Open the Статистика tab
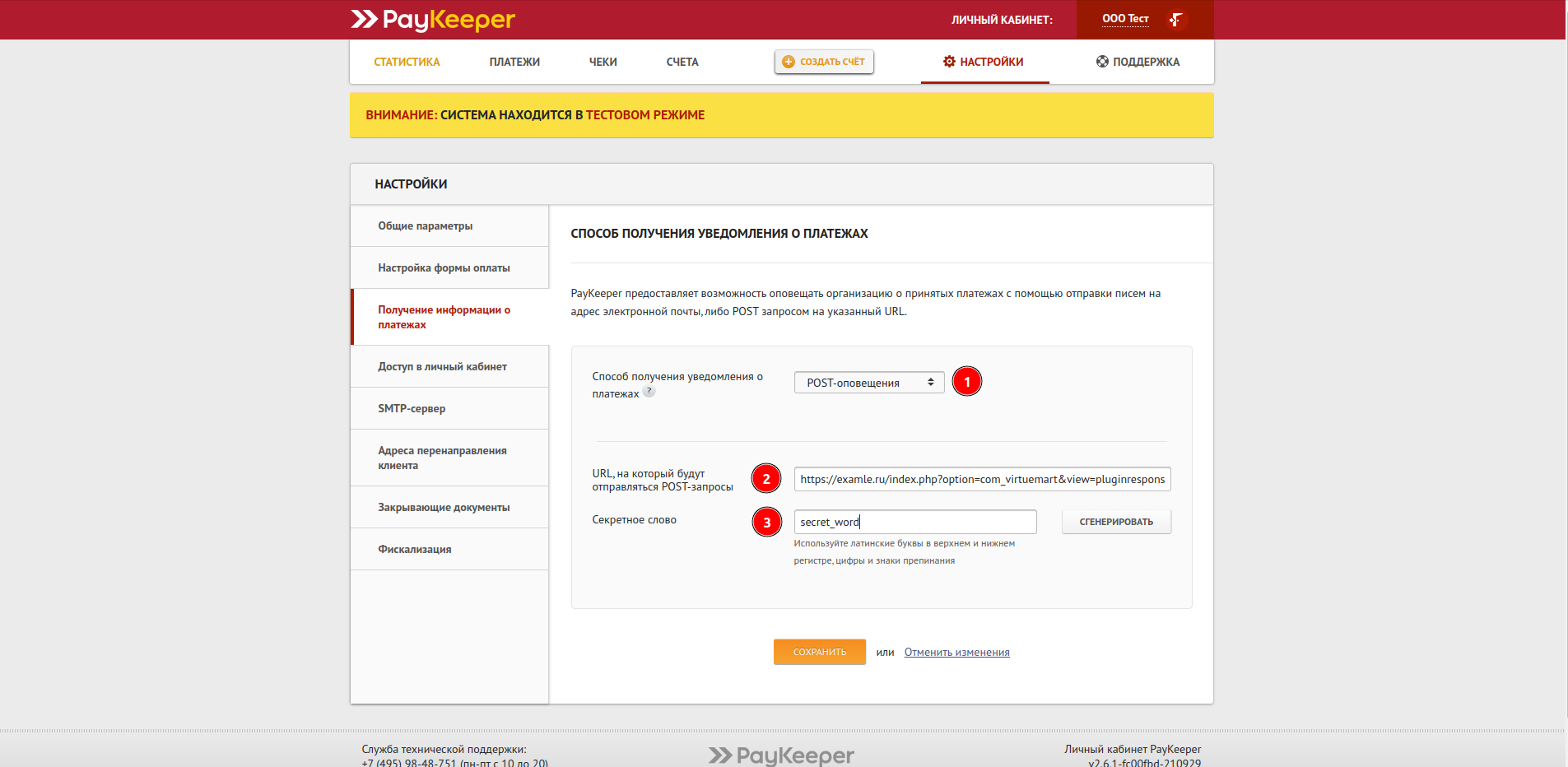 point(407,62)
